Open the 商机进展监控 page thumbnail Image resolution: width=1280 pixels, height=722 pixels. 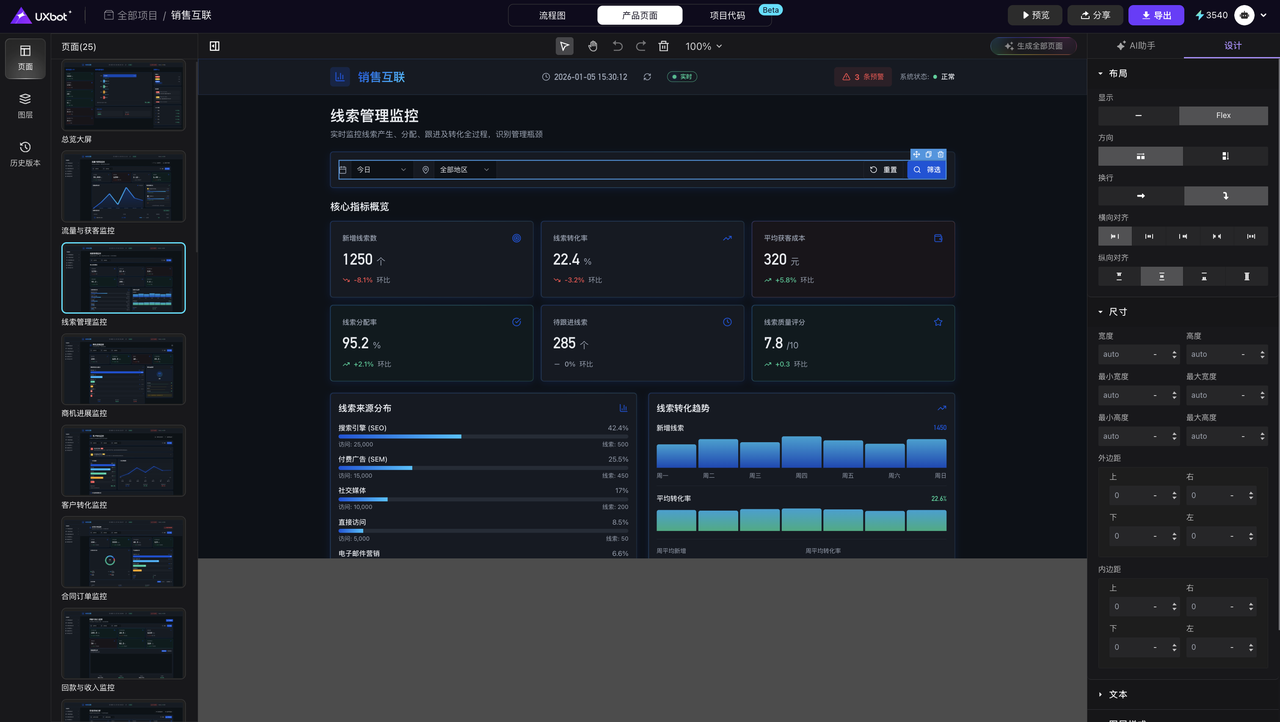pos(123,369)
